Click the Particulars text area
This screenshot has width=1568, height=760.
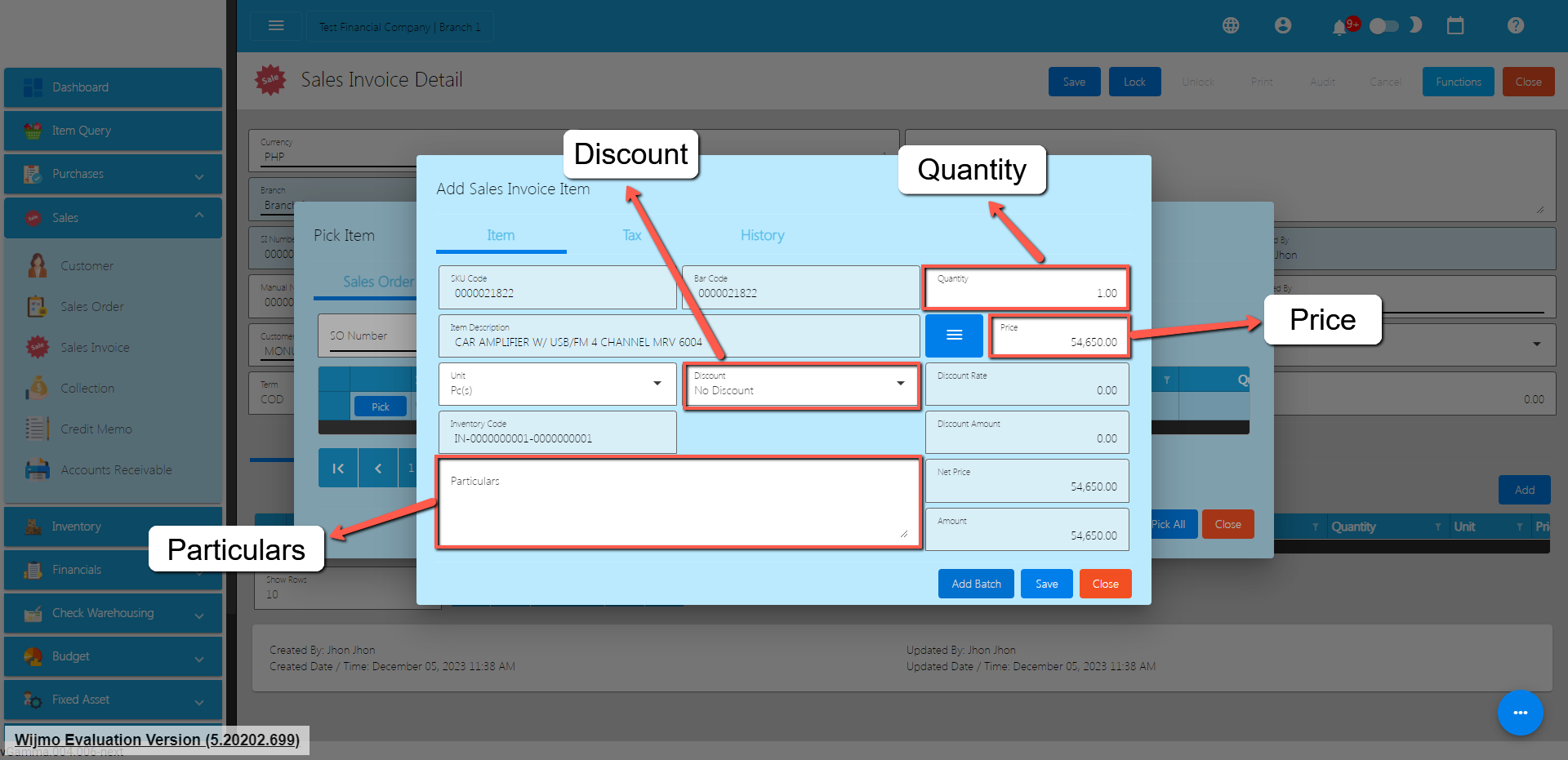(x=678, y=503)
